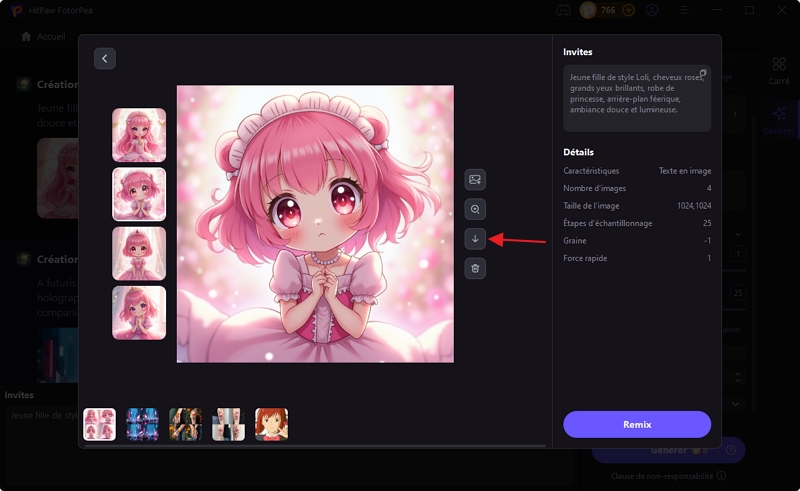Click the back arrow button in preview dialog
This screenshot has width=800, height=491.
click(105, 59)
